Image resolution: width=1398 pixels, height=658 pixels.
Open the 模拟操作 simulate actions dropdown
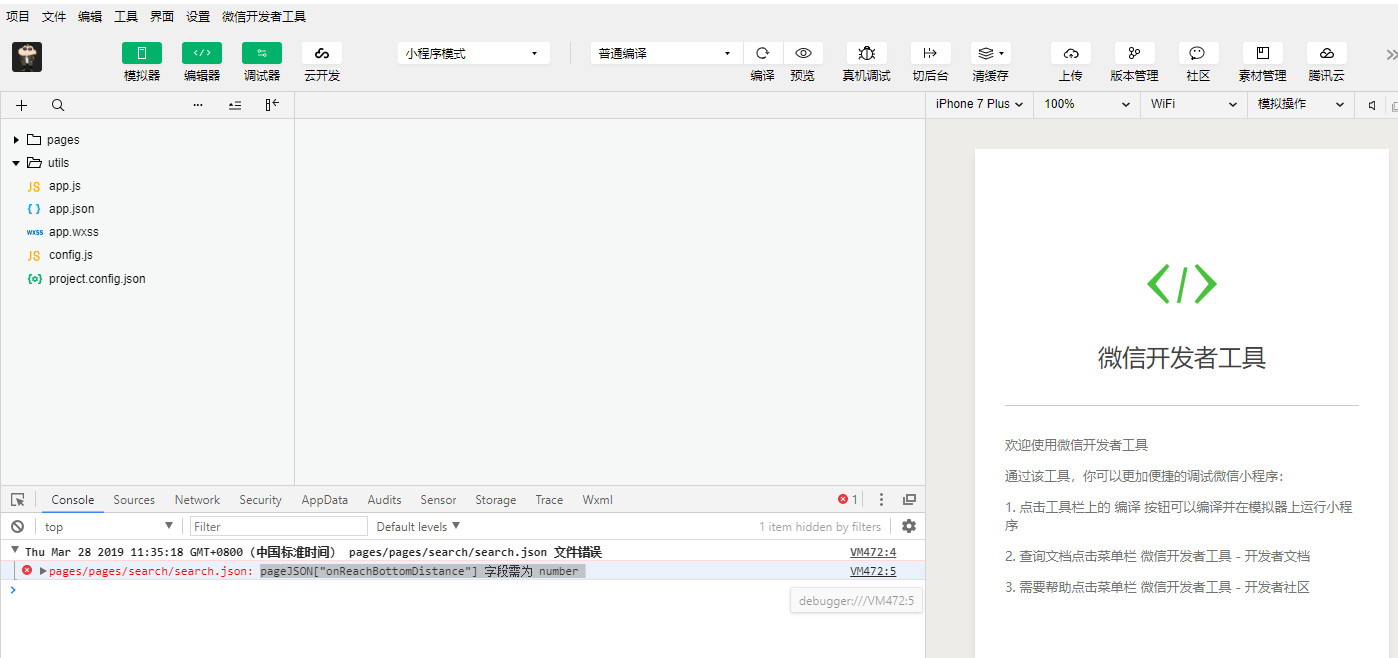[x=1301, y=104]
